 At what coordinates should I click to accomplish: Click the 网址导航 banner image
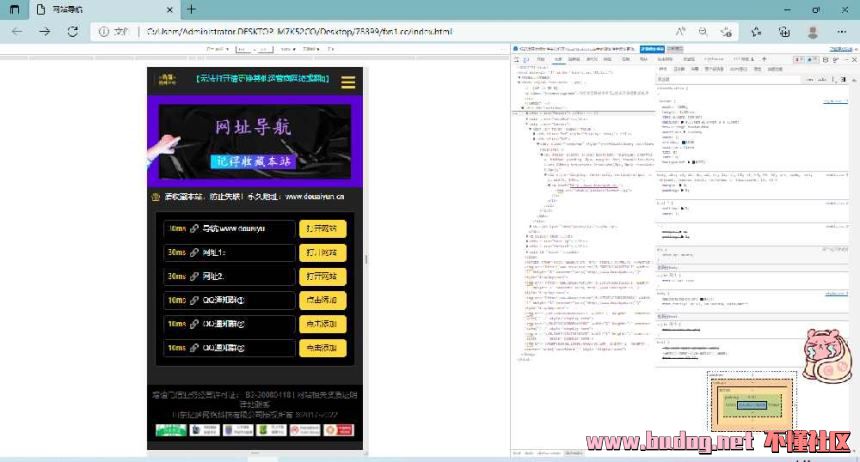pos(254,142)
